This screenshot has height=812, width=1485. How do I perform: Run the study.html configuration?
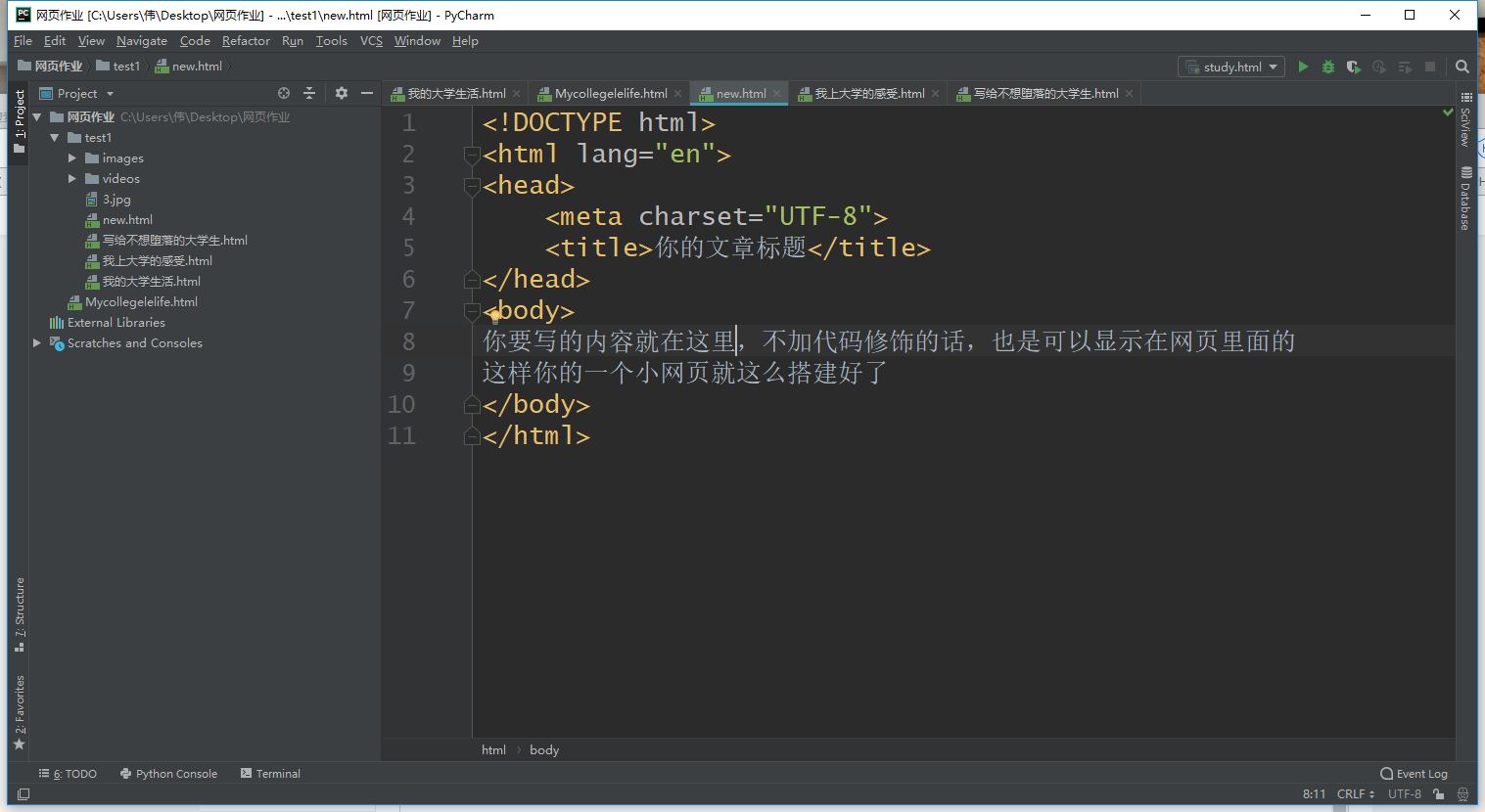coord(1302,67)
